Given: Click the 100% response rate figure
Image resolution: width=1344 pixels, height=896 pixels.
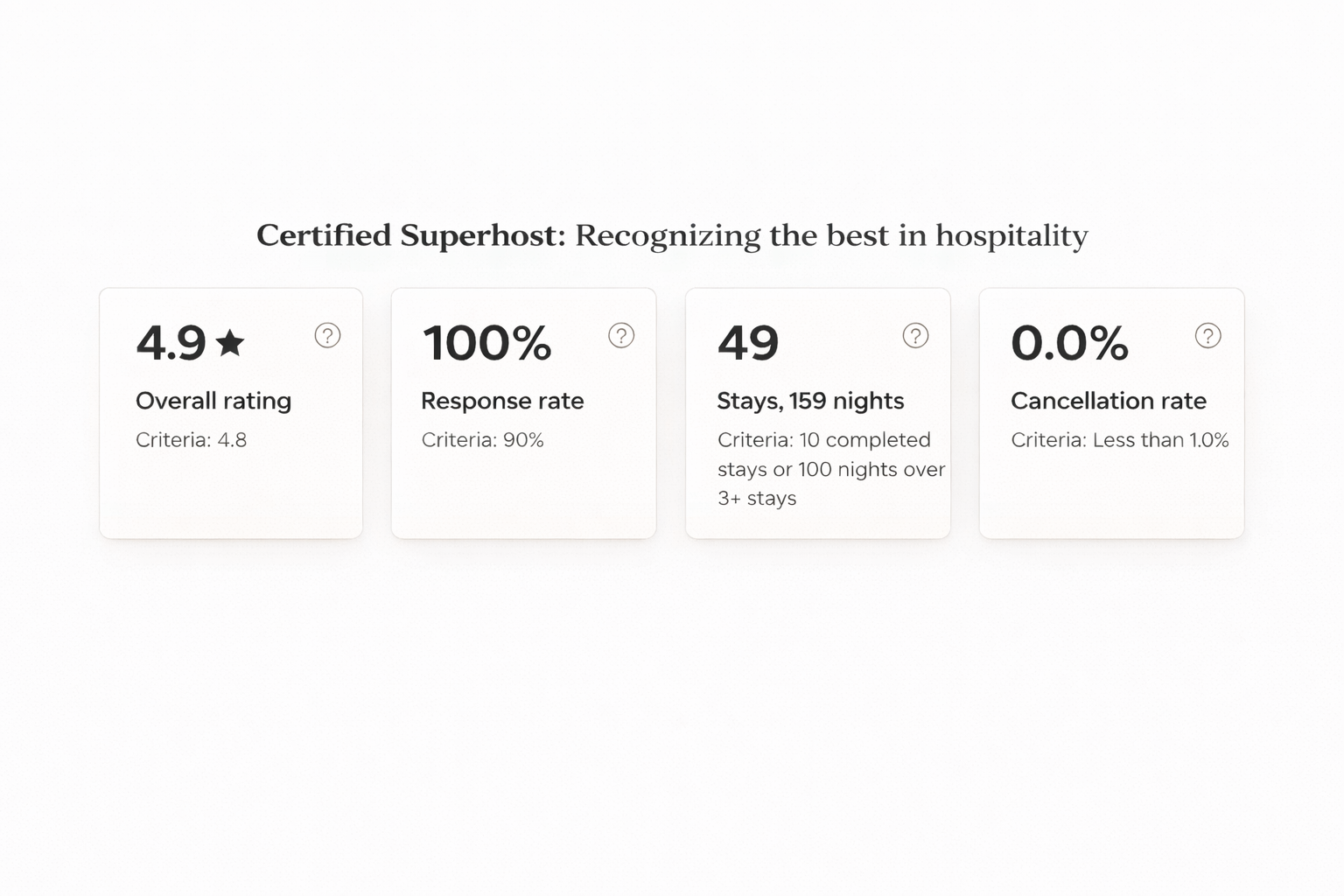Looking at the screenshot, I should [x=486, y=342].
